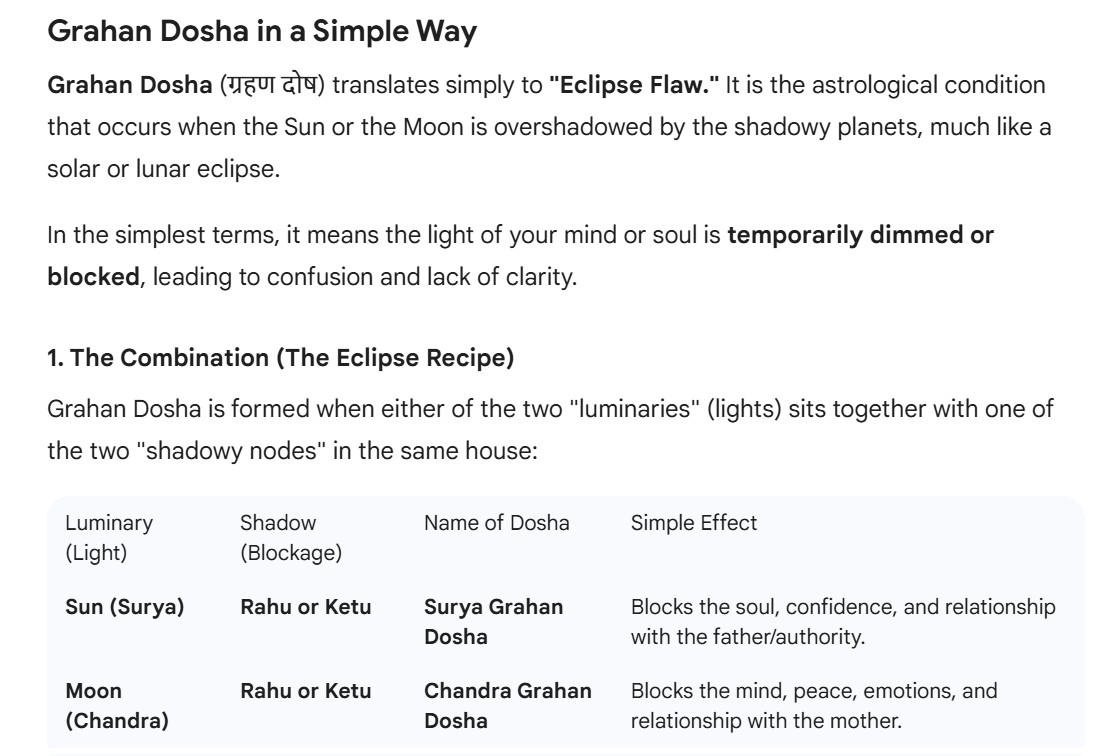This screenshot has width=1110, height=756.
Task: Select the "1. The Combination (The Eclipse Recipe)" subheading
Action: pyautogui.click(x=281, y=359)
